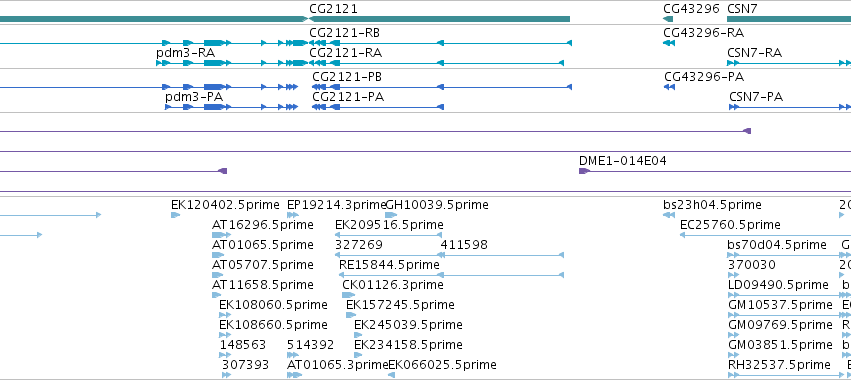Open the CG2121-RB transcript label

coord(345,33)
